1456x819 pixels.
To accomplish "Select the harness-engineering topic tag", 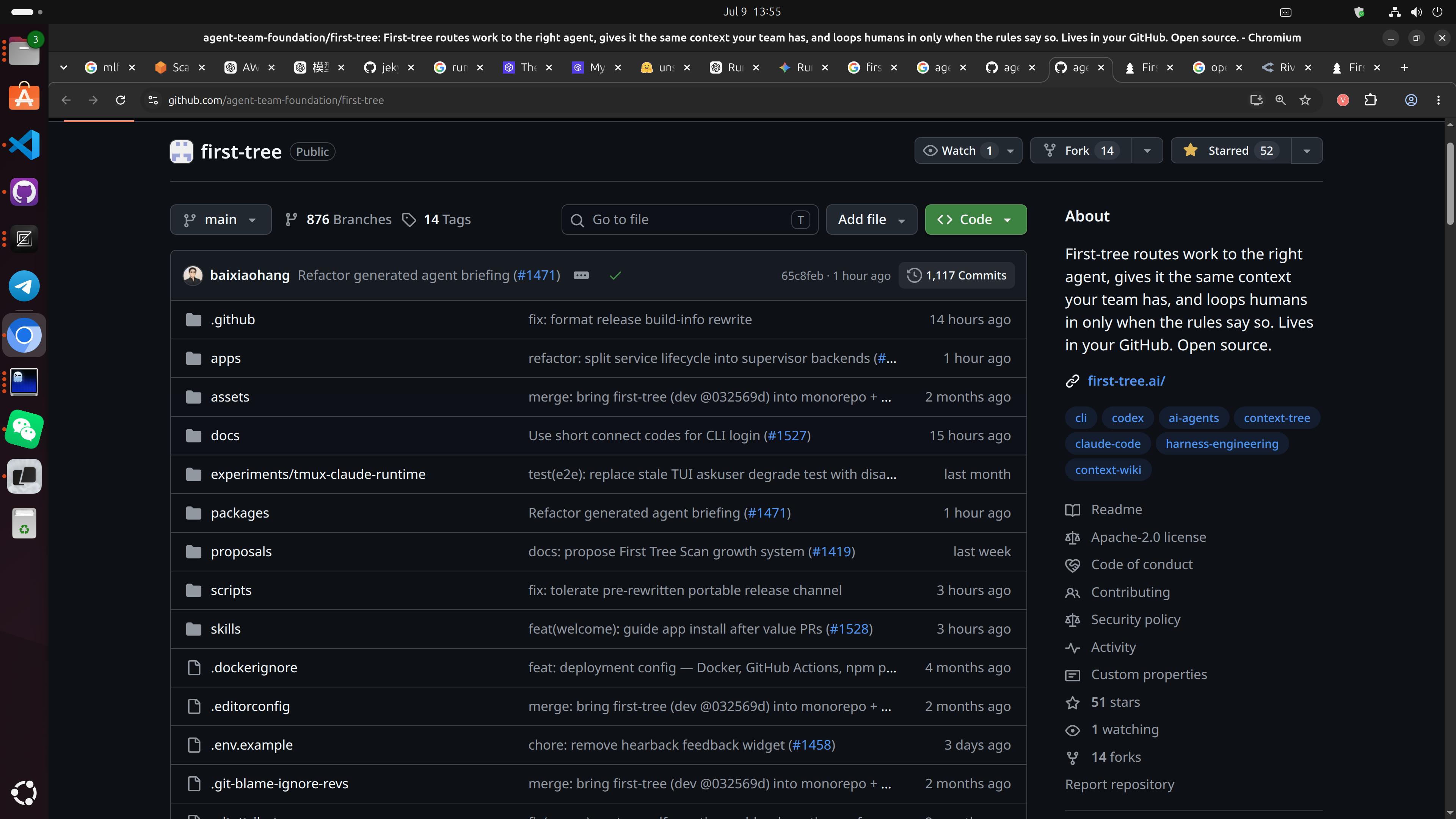I will point(1221,444).
